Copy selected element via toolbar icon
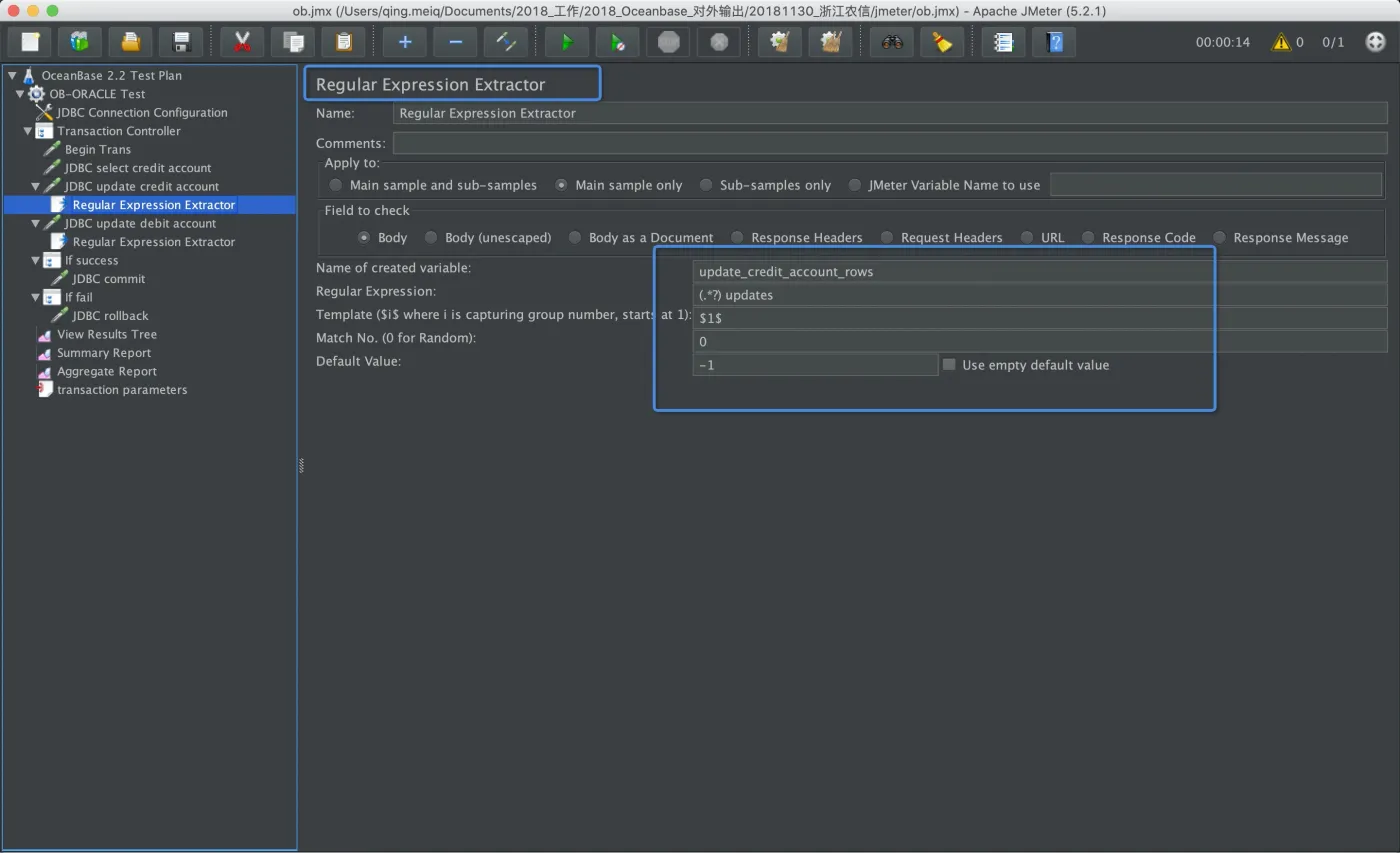 292,42
